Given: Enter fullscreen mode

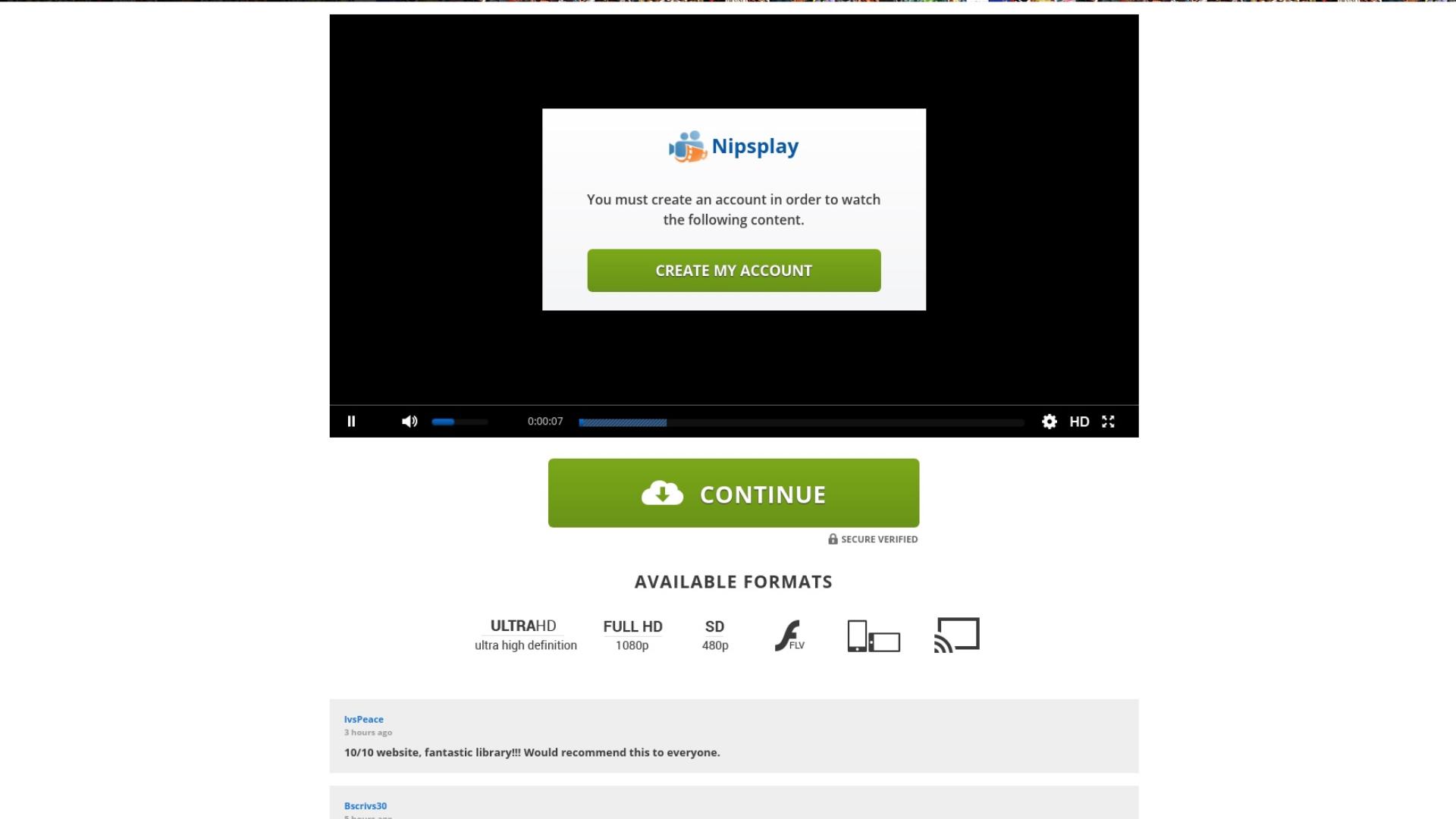Looking at the screenshot, I should [1109, 422].
